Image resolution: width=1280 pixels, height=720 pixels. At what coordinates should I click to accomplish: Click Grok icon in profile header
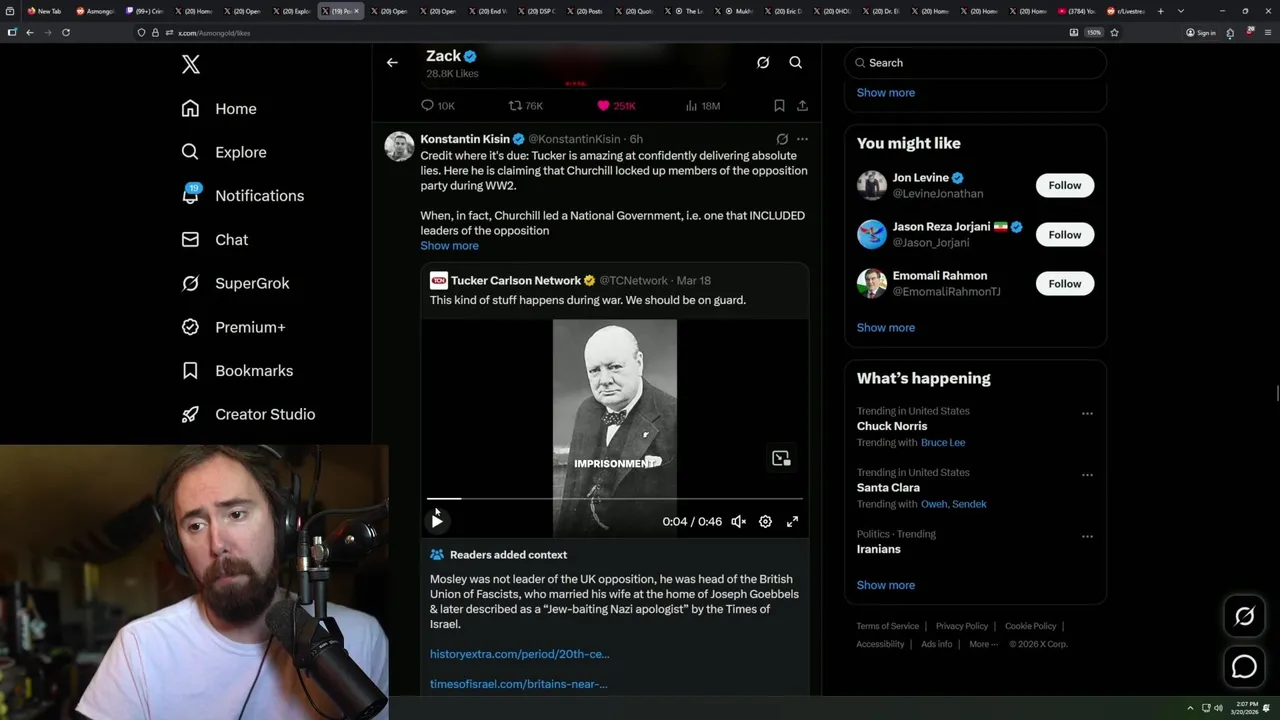763,63
